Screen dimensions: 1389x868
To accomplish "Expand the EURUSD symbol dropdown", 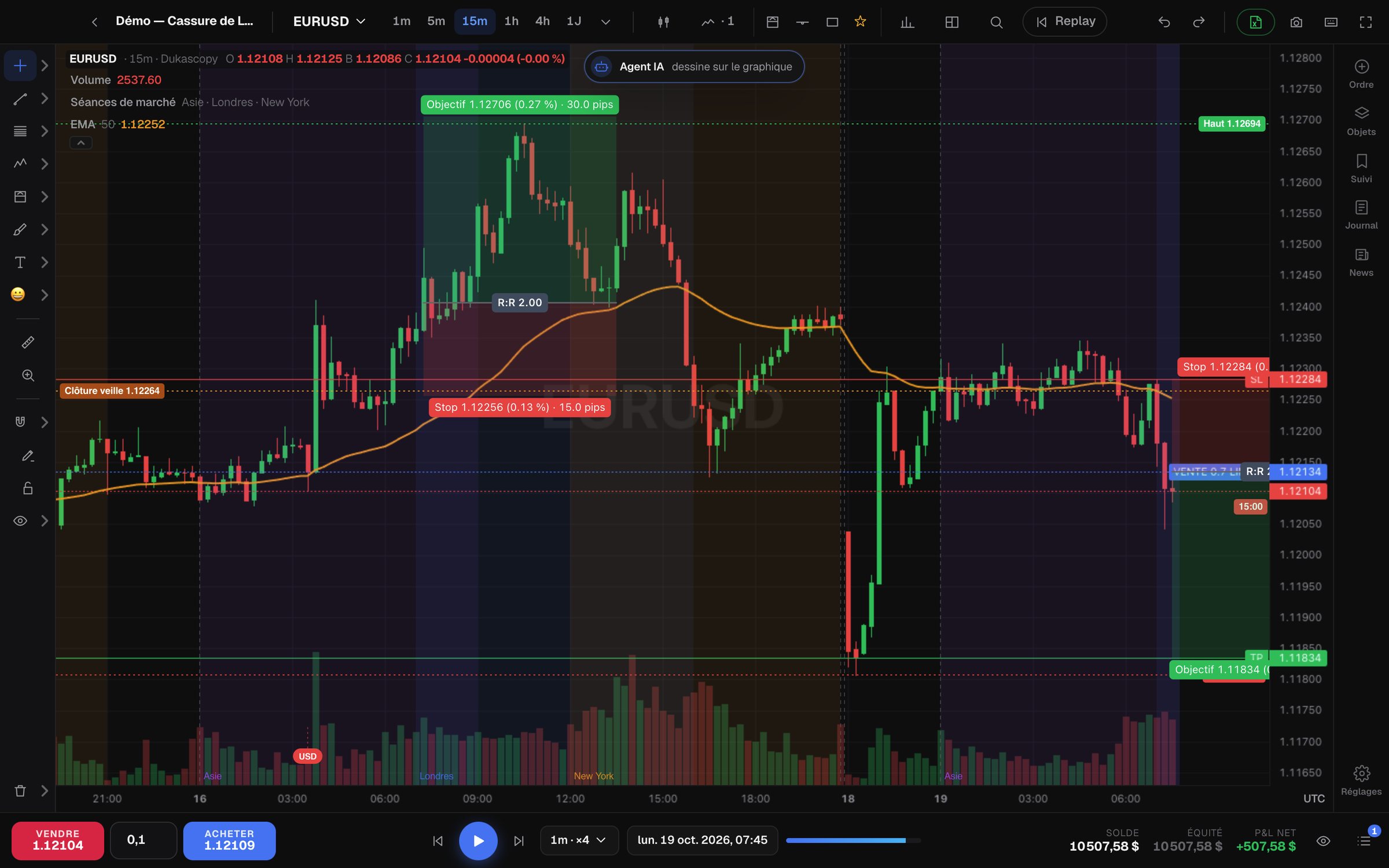I will coord(329,21).
